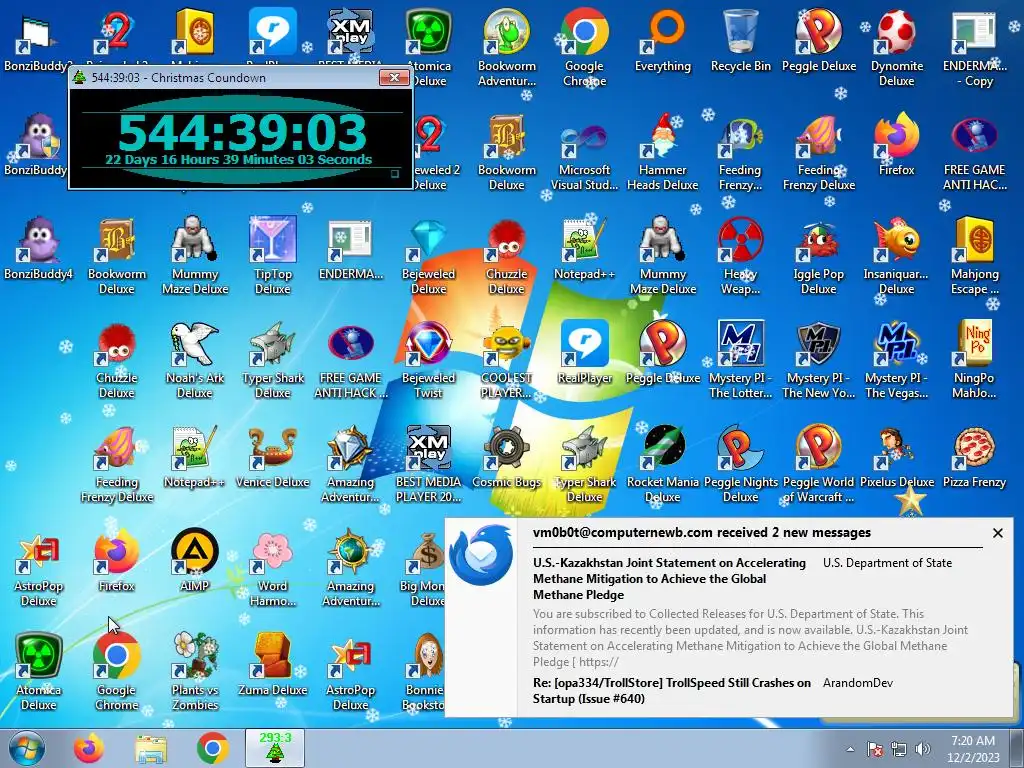Viewport: 1024px width, 768px height.
Task: Open Pizza Frenzy shortcut
Action: 974,457
